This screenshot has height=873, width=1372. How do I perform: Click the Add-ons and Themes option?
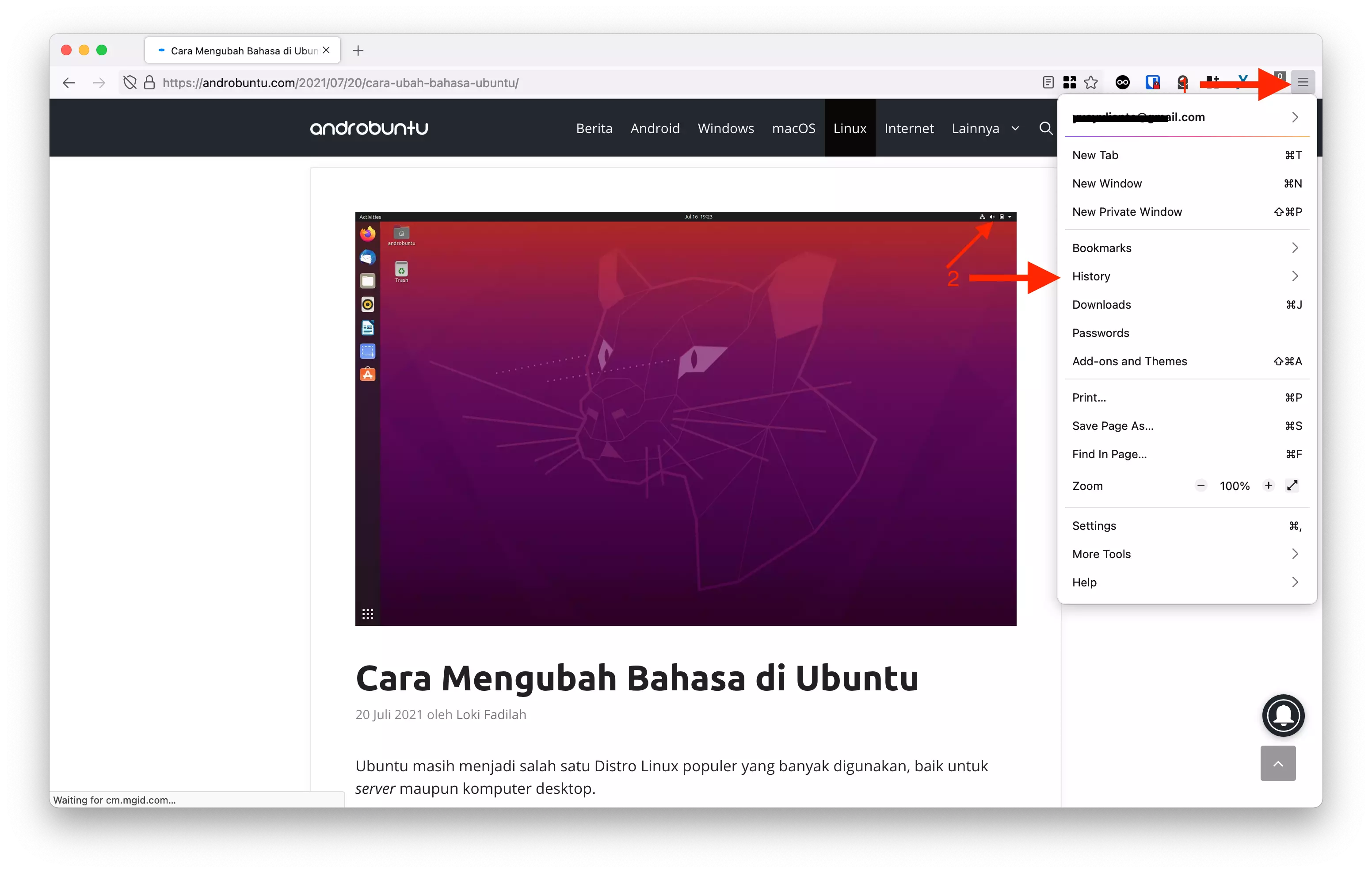(1129, 361)
